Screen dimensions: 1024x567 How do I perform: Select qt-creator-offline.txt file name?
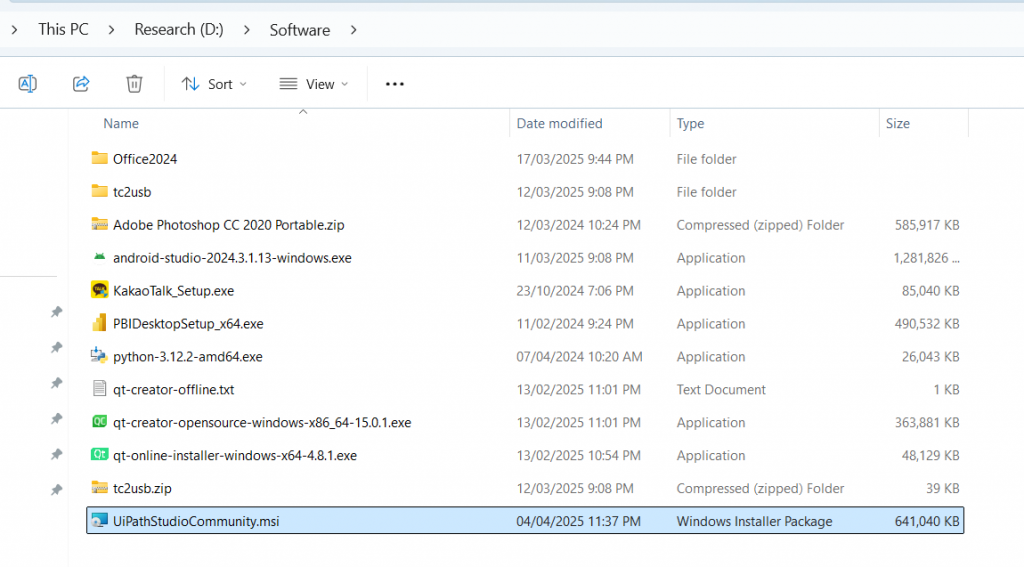tap(174, 389)
